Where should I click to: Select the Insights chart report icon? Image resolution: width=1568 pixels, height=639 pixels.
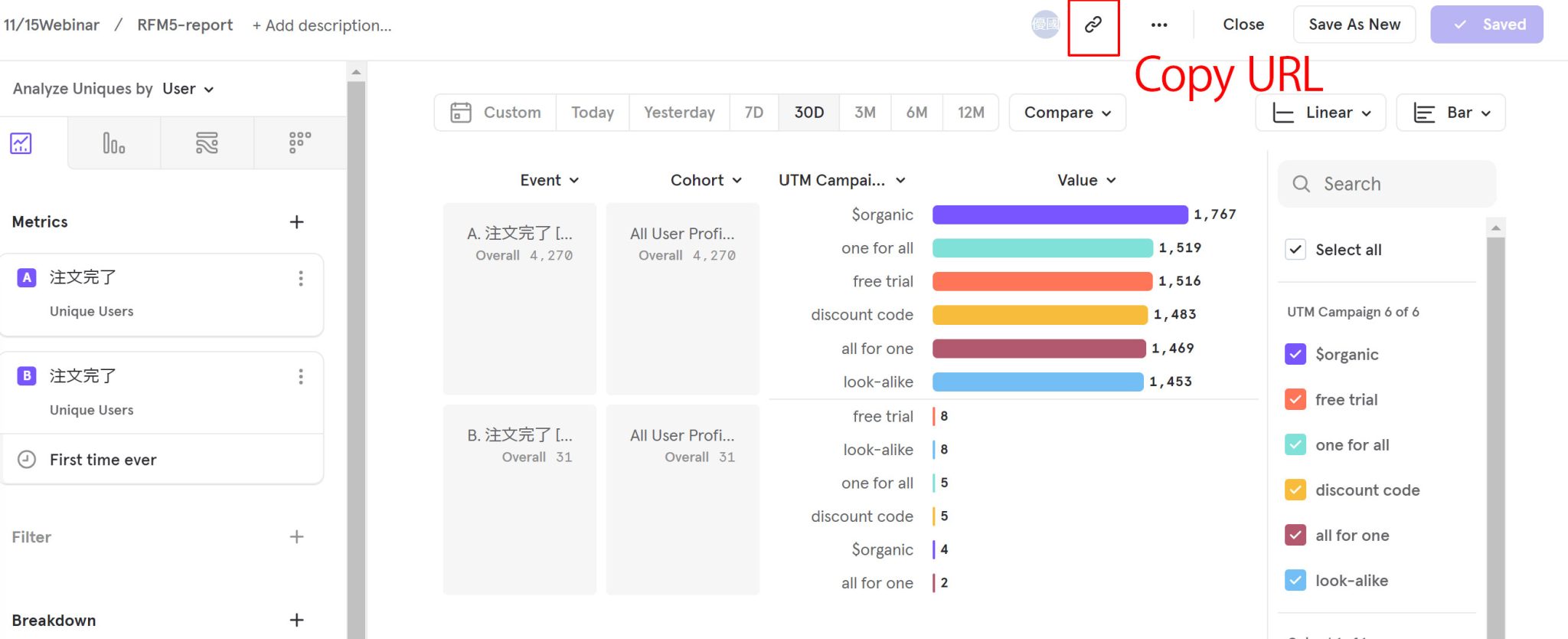click(21, 143)
